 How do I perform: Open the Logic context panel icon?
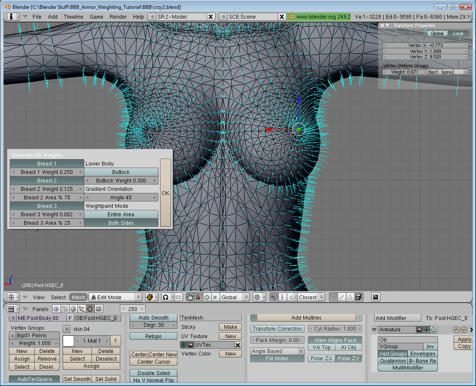tap(56, 309)
